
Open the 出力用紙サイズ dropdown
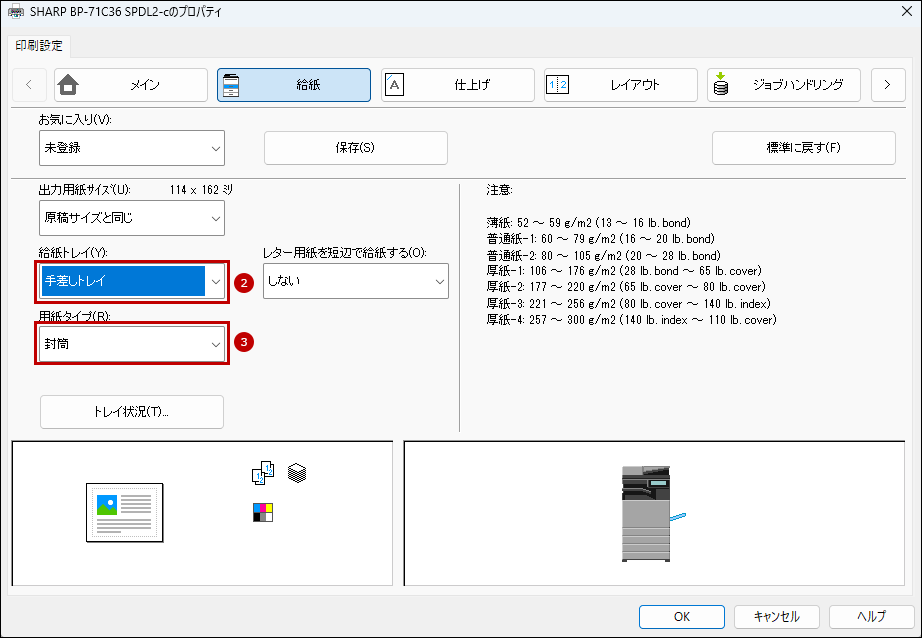point(132,217)
